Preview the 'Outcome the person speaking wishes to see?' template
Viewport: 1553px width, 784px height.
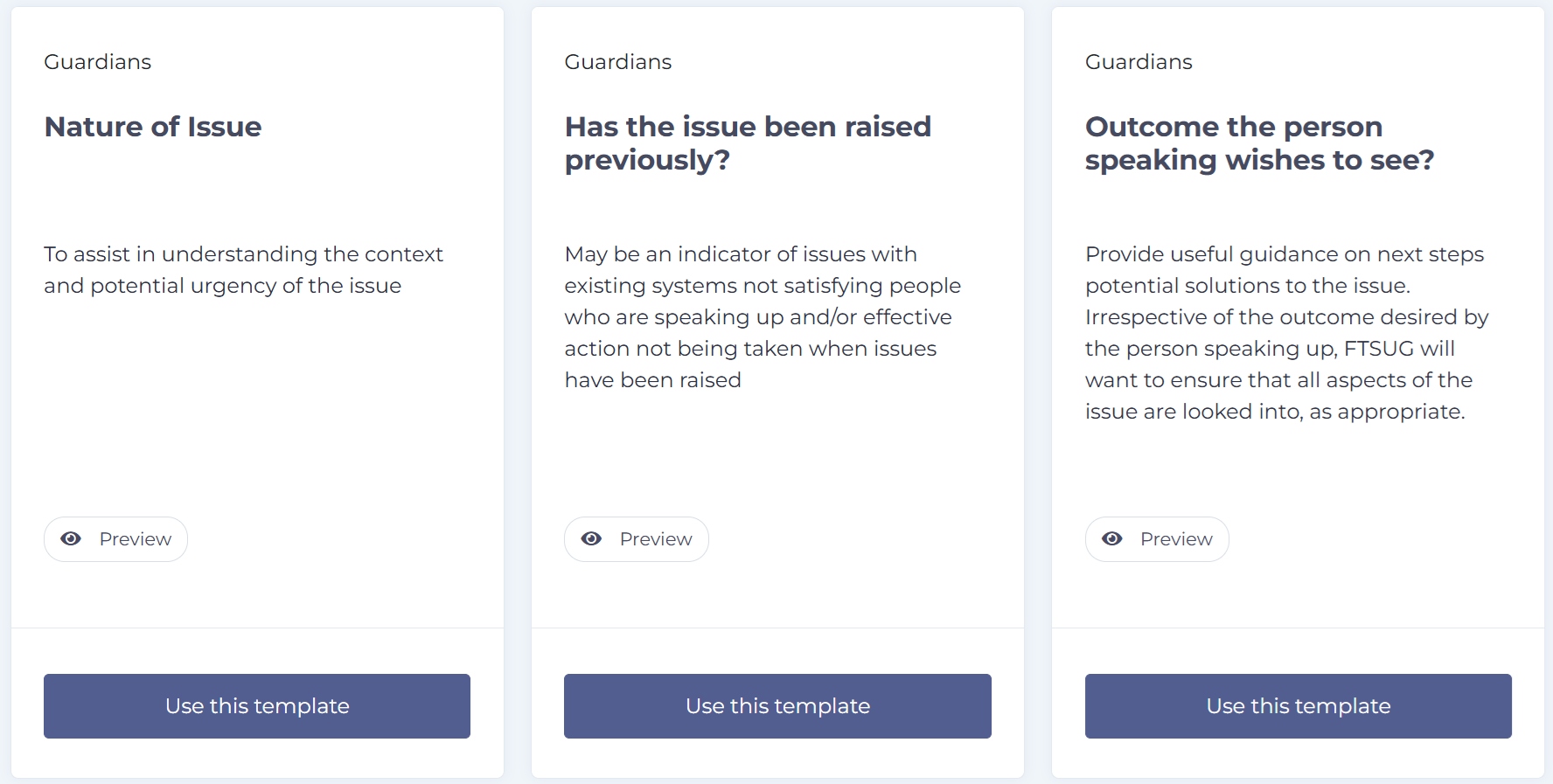click(1157, 539)
